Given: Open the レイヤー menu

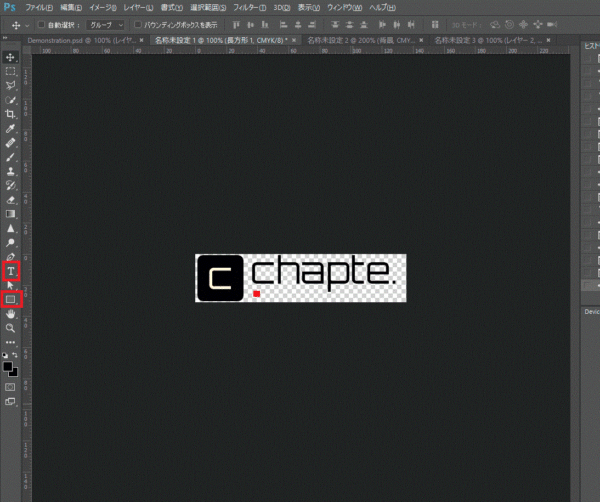Looking at the screenshot, I should [138, 8].
